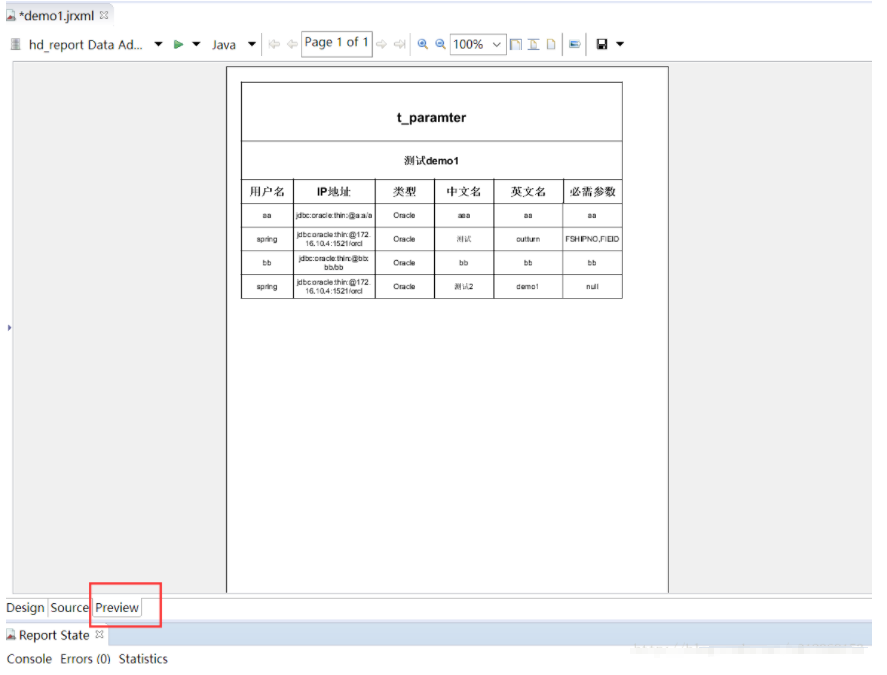Click the fit width icon

tap(533, 44)
